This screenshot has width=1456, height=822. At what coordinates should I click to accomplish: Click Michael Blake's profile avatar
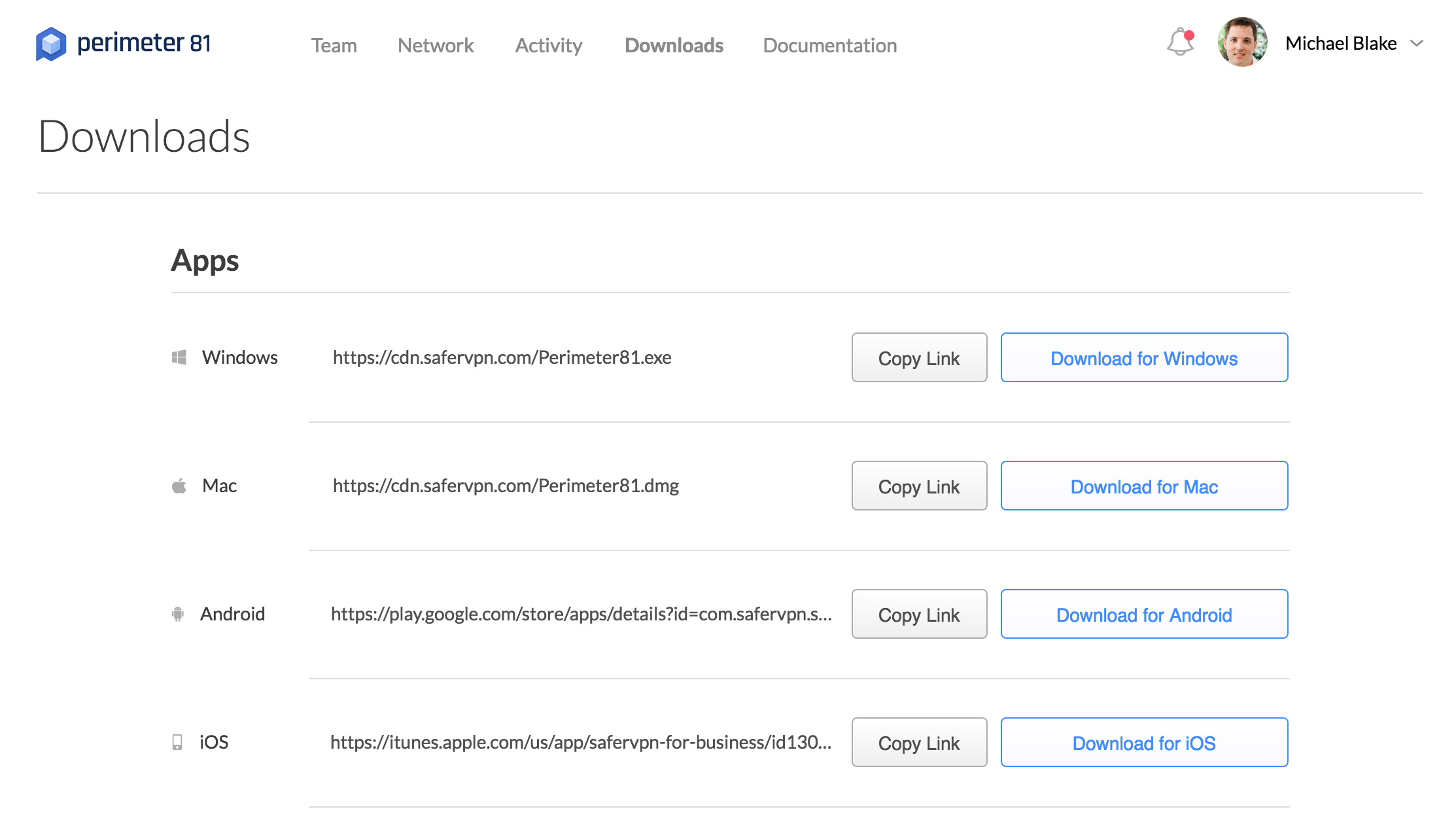(1242, 43)
